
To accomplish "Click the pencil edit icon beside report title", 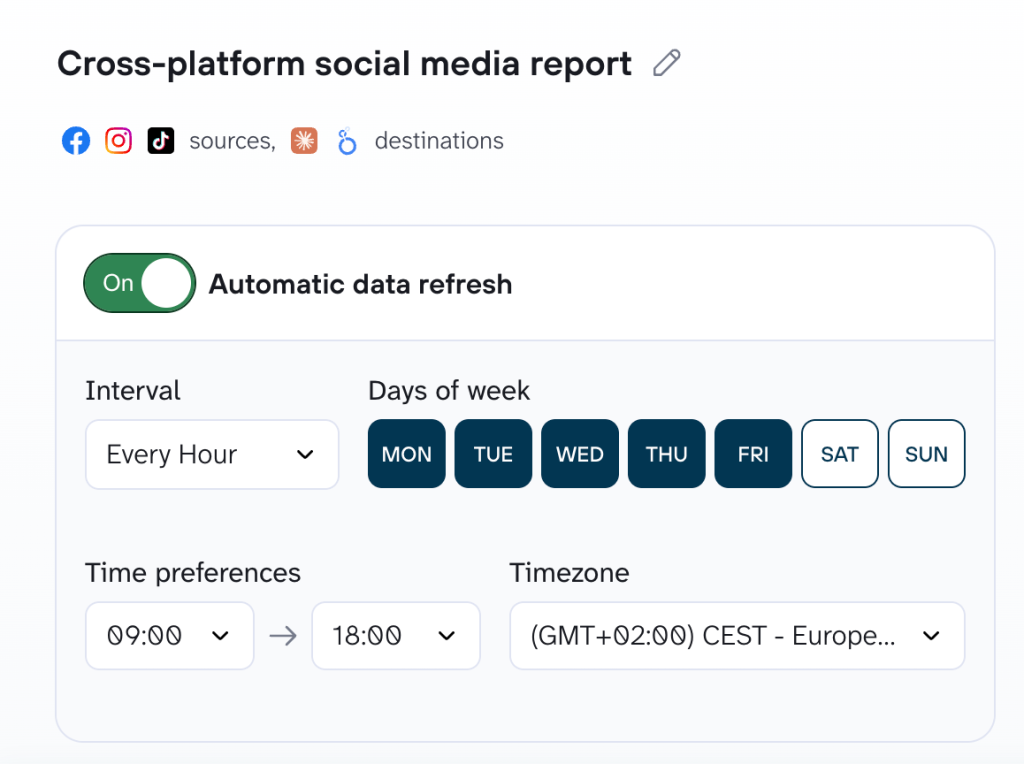I will pos(667,63).
